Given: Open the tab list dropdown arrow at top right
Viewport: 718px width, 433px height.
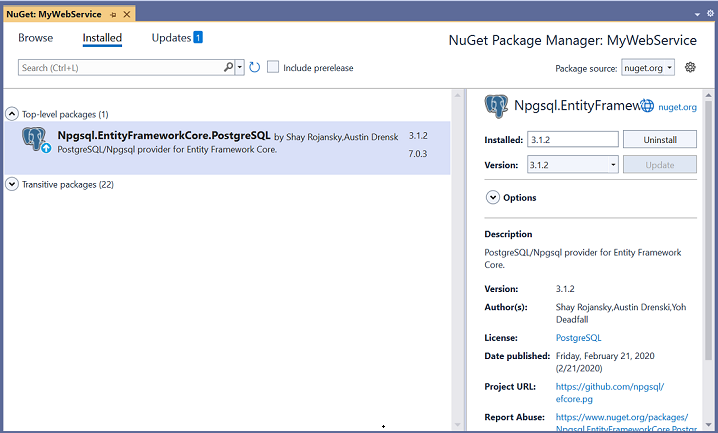Looking at the screenshot, I should pyautogui.click(x=697, y=14).
